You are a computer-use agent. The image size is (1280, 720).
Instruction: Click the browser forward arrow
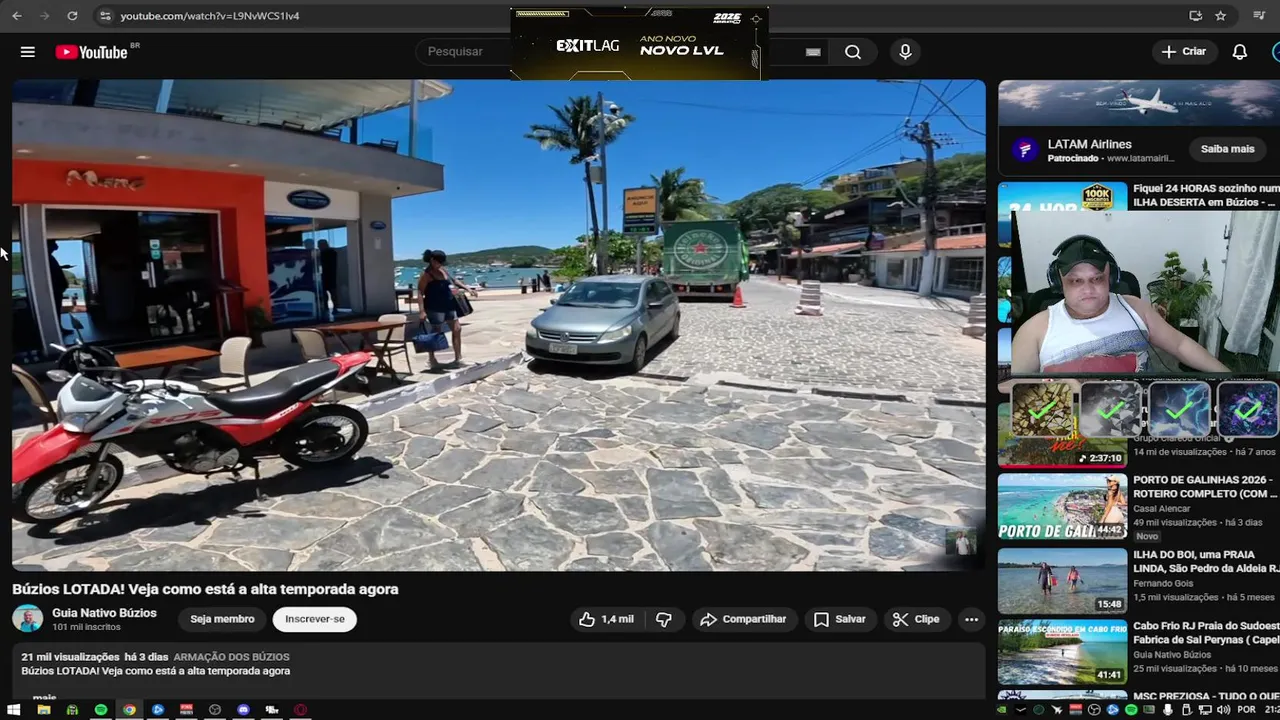click(44, 16)
